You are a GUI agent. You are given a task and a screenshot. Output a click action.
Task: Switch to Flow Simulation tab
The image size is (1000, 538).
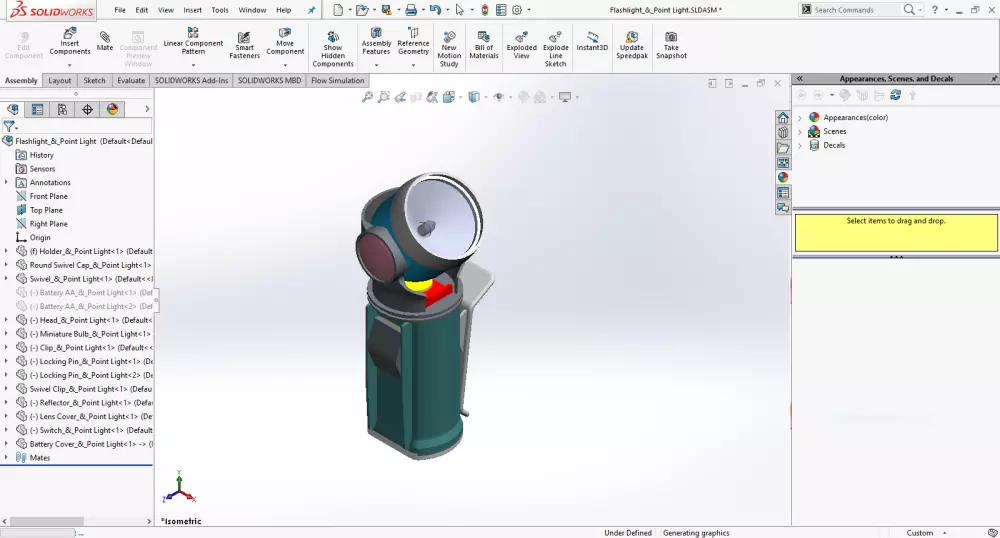(x=337, y=80)
